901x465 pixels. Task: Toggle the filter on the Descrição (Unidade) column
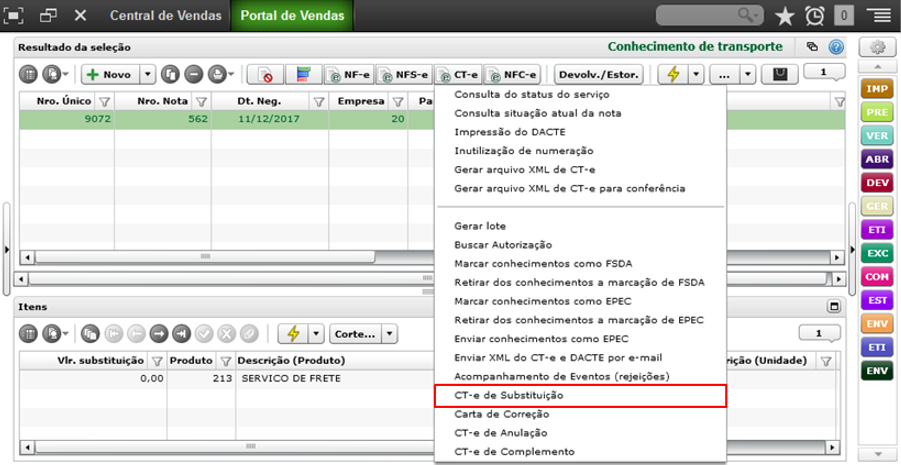click(826, 361)
